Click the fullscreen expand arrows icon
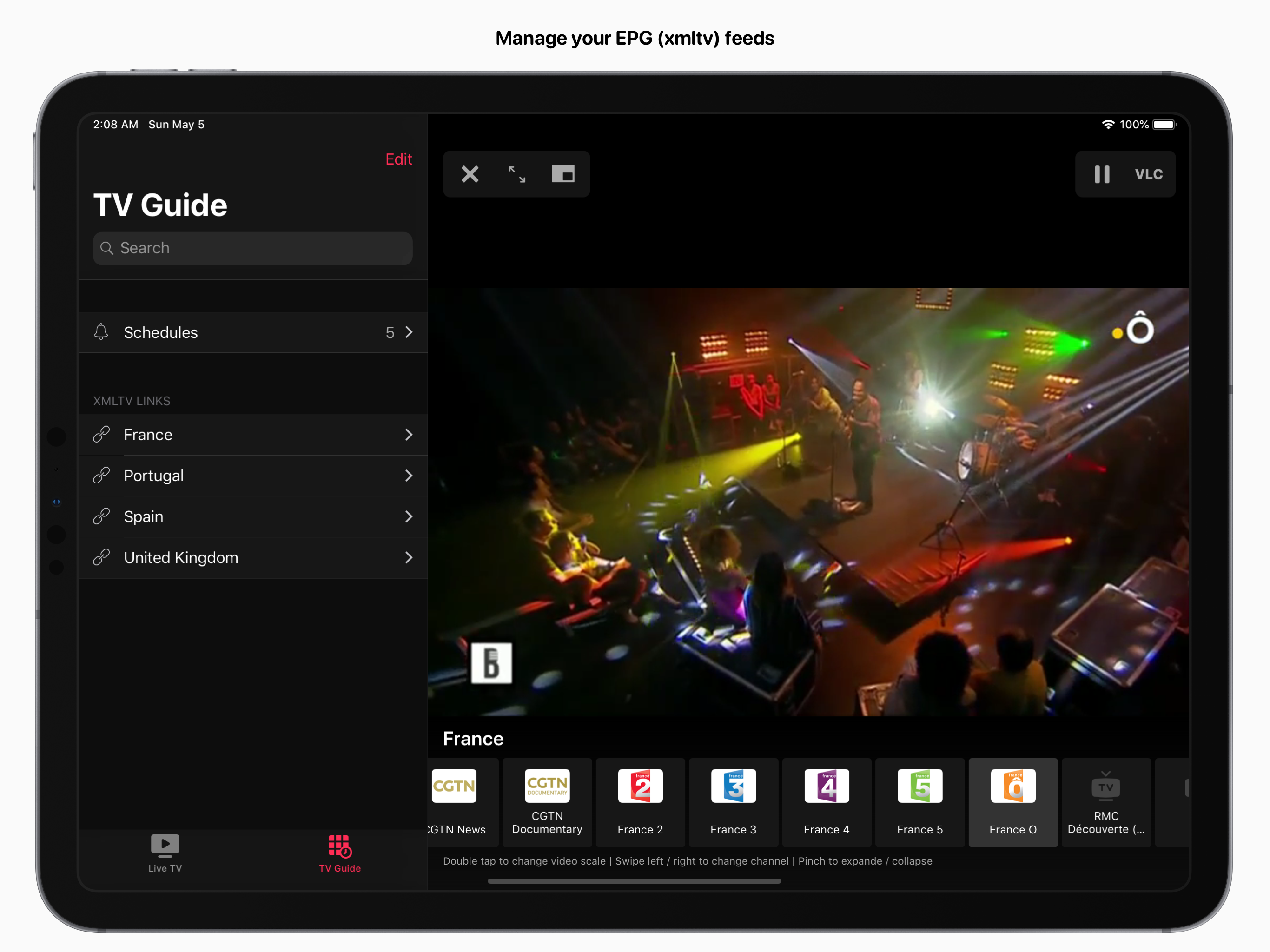Screen dimensions: 1270x952 pyautogui.click(x=517, y=174)
